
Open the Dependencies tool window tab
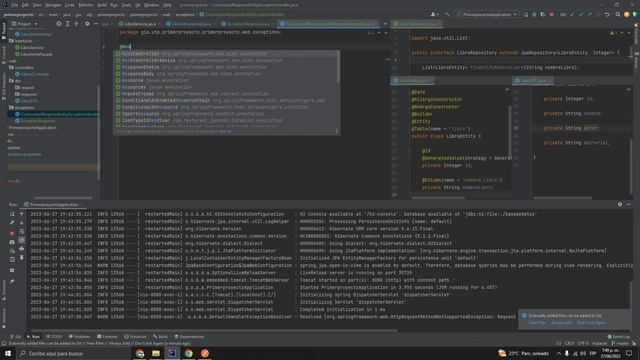click(x=189, y=337)
